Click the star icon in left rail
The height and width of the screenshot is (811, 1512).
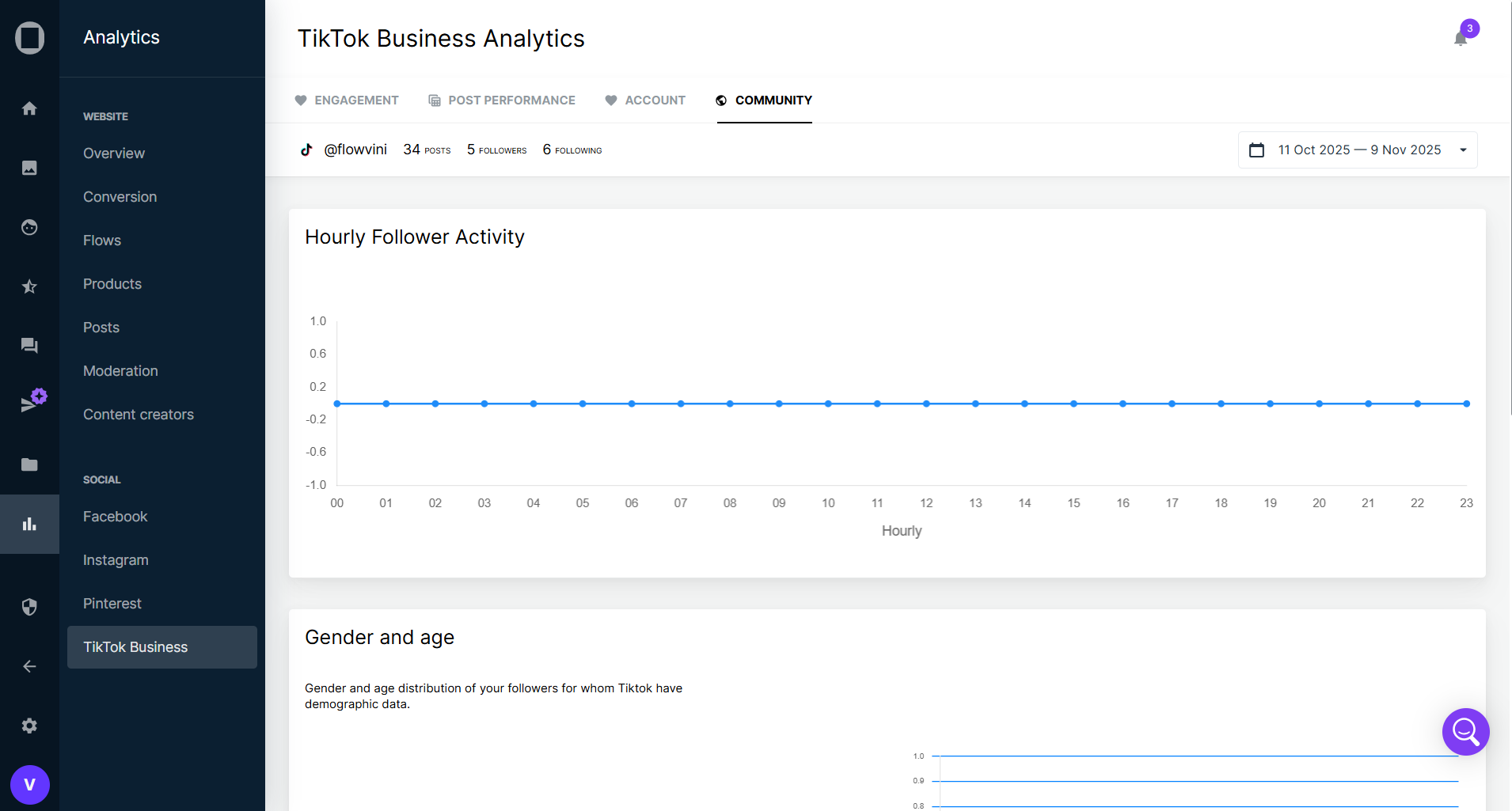(29, 286)
